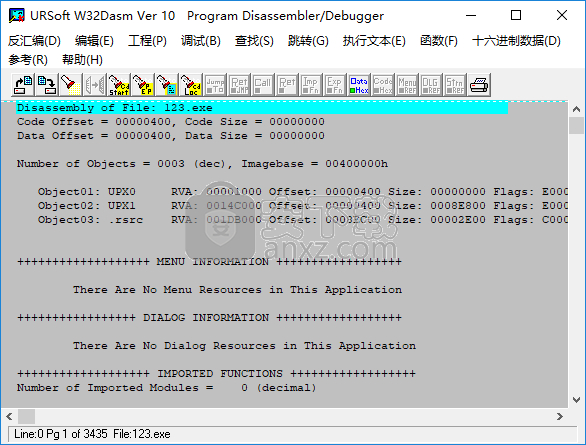Open the DLG Ref dialog references button
Image resolution: width=586 pixels, height=445 pixels.
coord(431,85)
